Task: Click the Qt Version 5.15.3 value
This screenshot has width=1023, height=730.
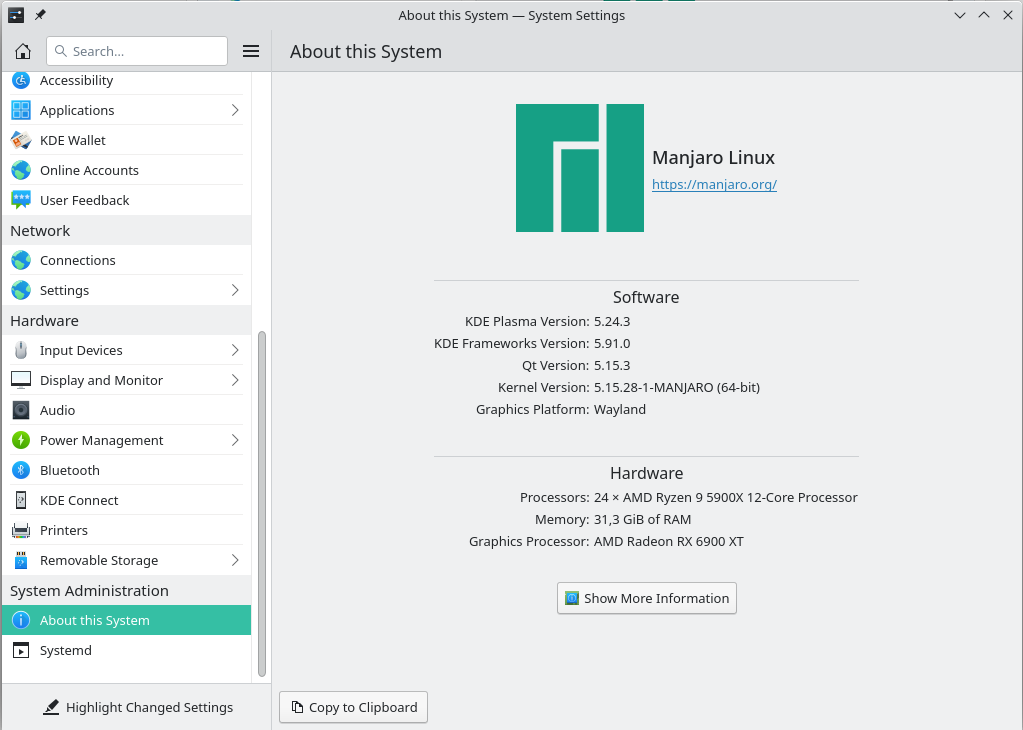Action: (x=612, y=365)
